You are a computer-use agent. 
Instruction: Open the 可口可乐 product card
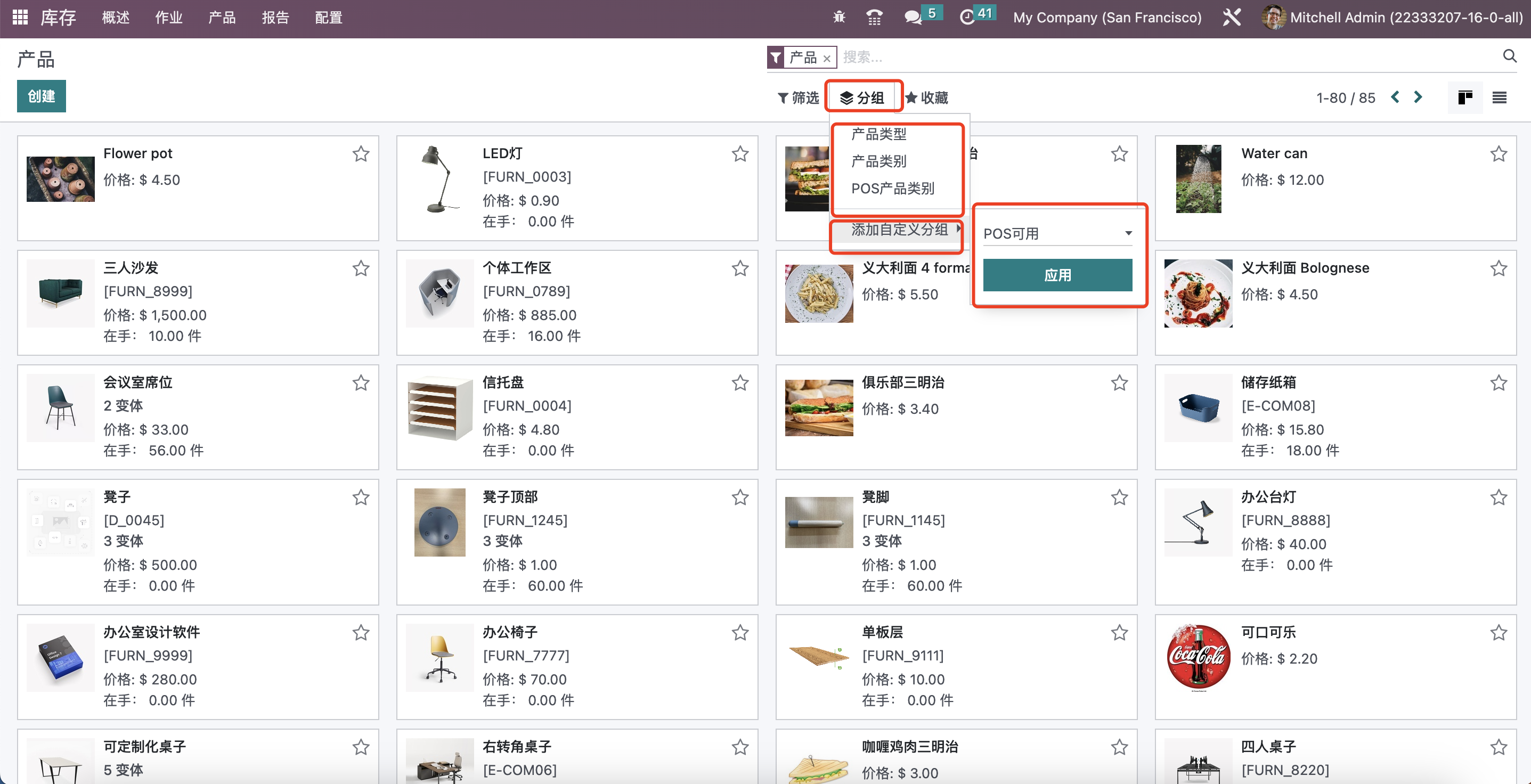(x=1335, y=667)
